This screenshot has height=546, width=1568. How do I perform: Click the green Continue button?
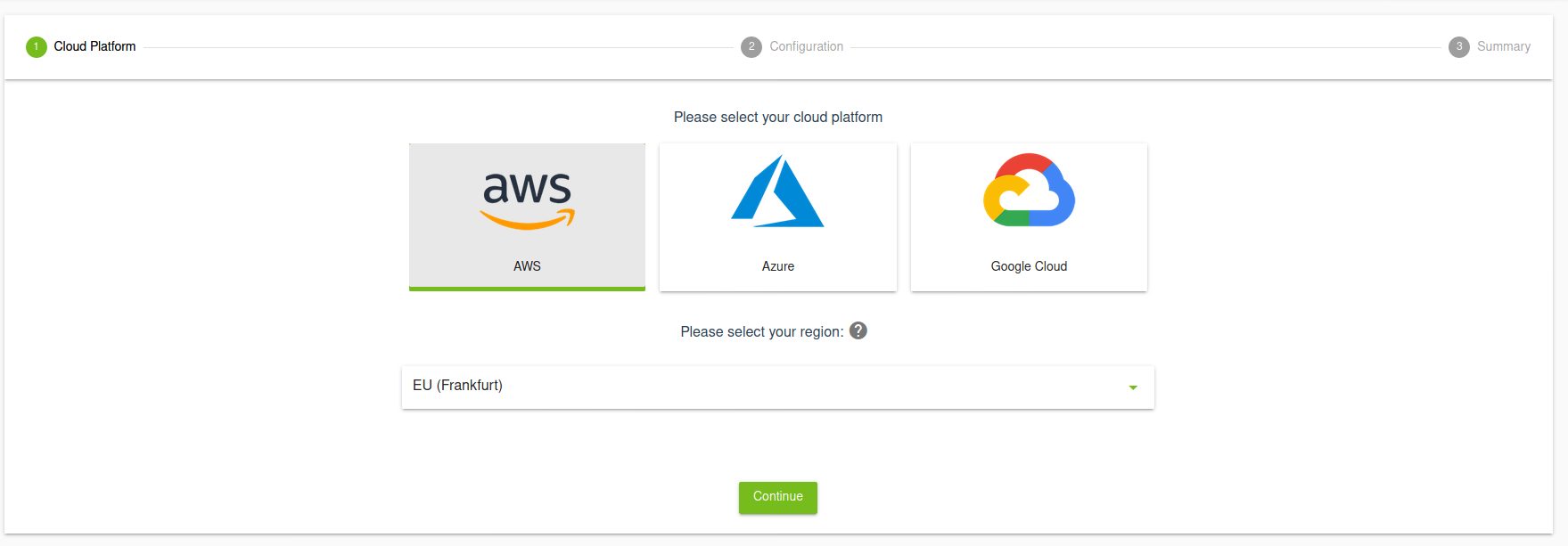(x=778, y=497)
